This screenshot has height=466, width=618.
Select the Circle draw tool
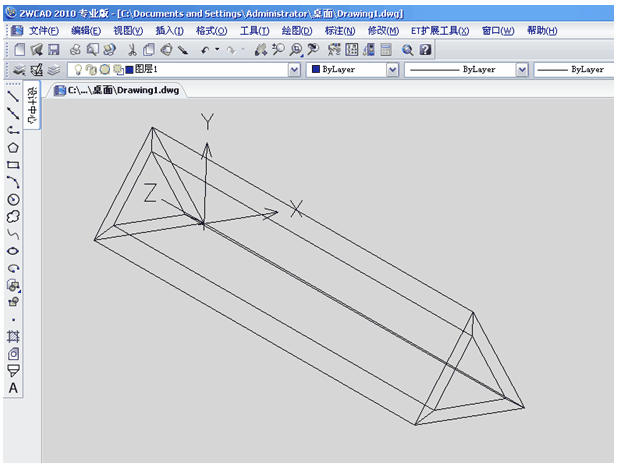point(13,199)
